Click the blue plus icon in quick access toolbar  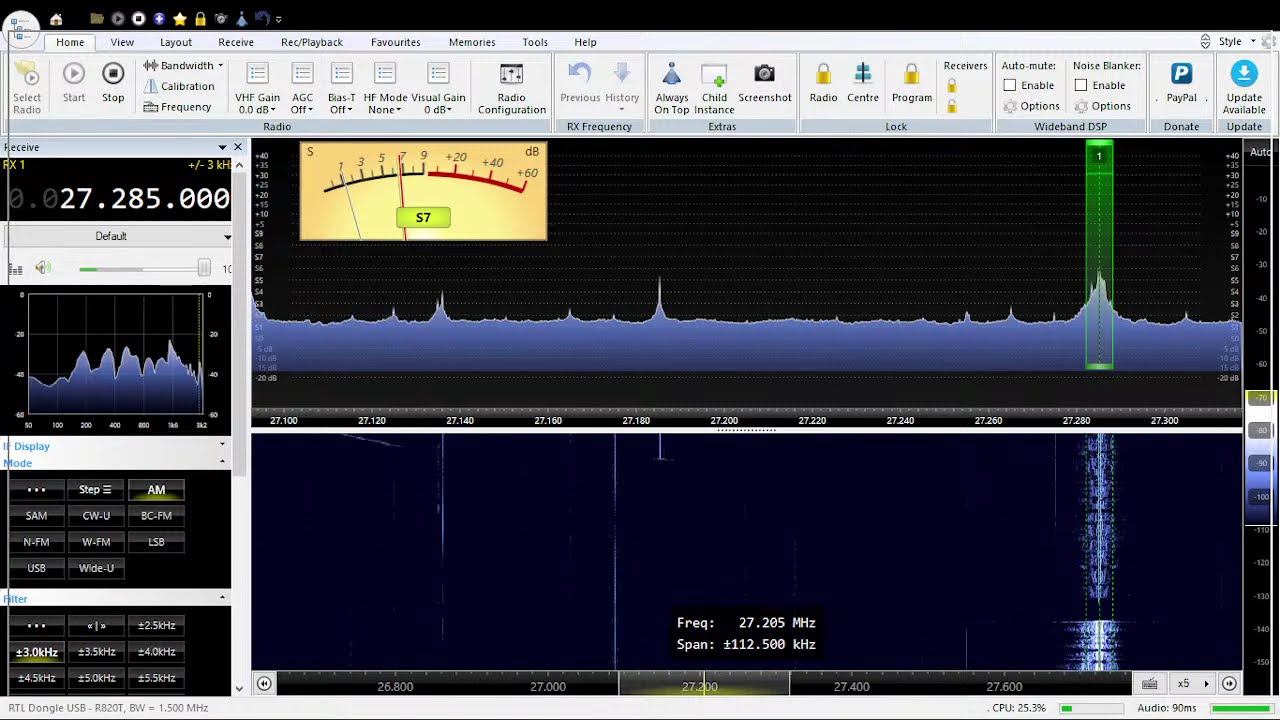point(159,19)
